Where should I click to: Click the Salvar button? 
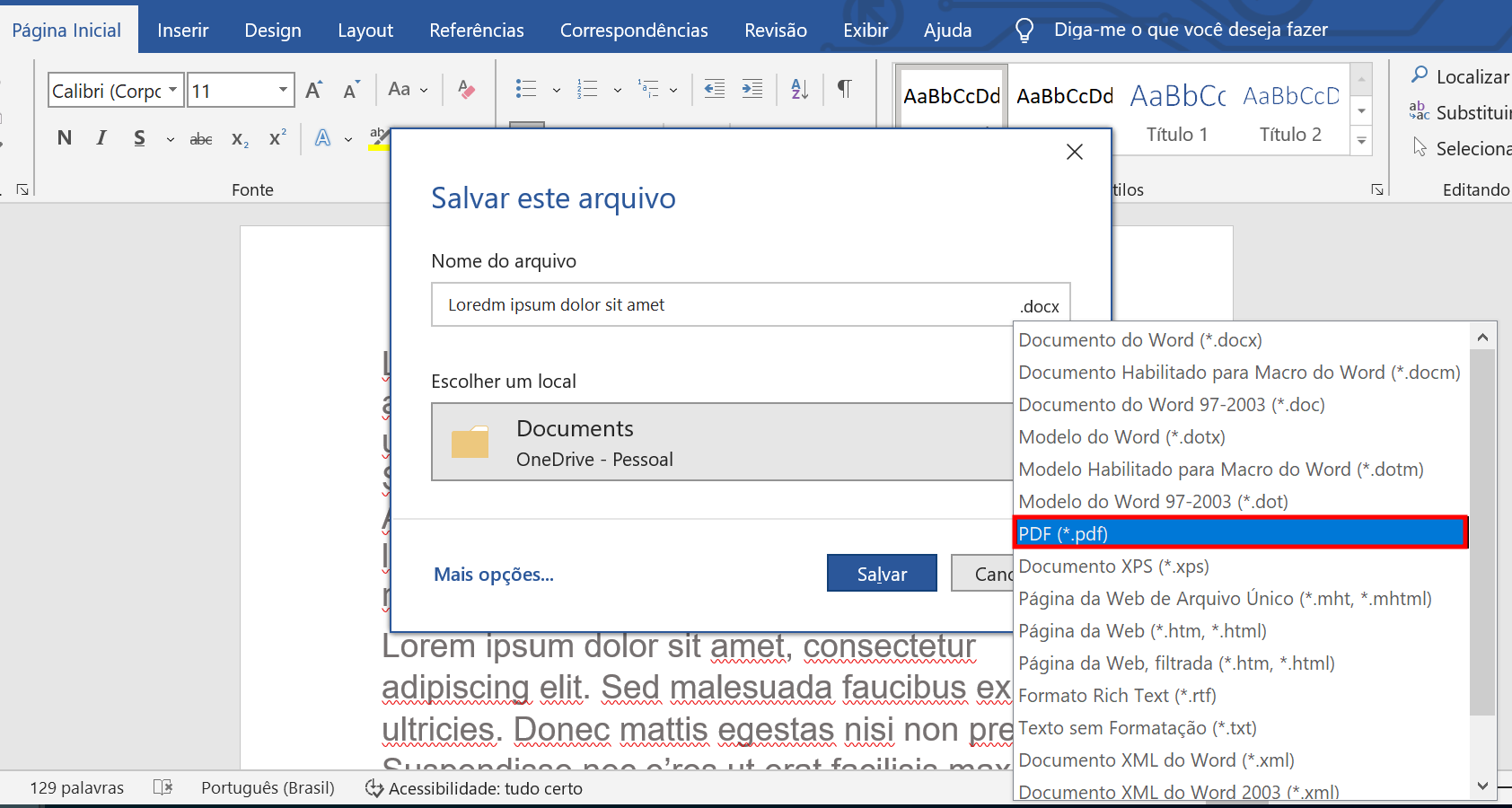pyautogui.click(x=881, y=573)
